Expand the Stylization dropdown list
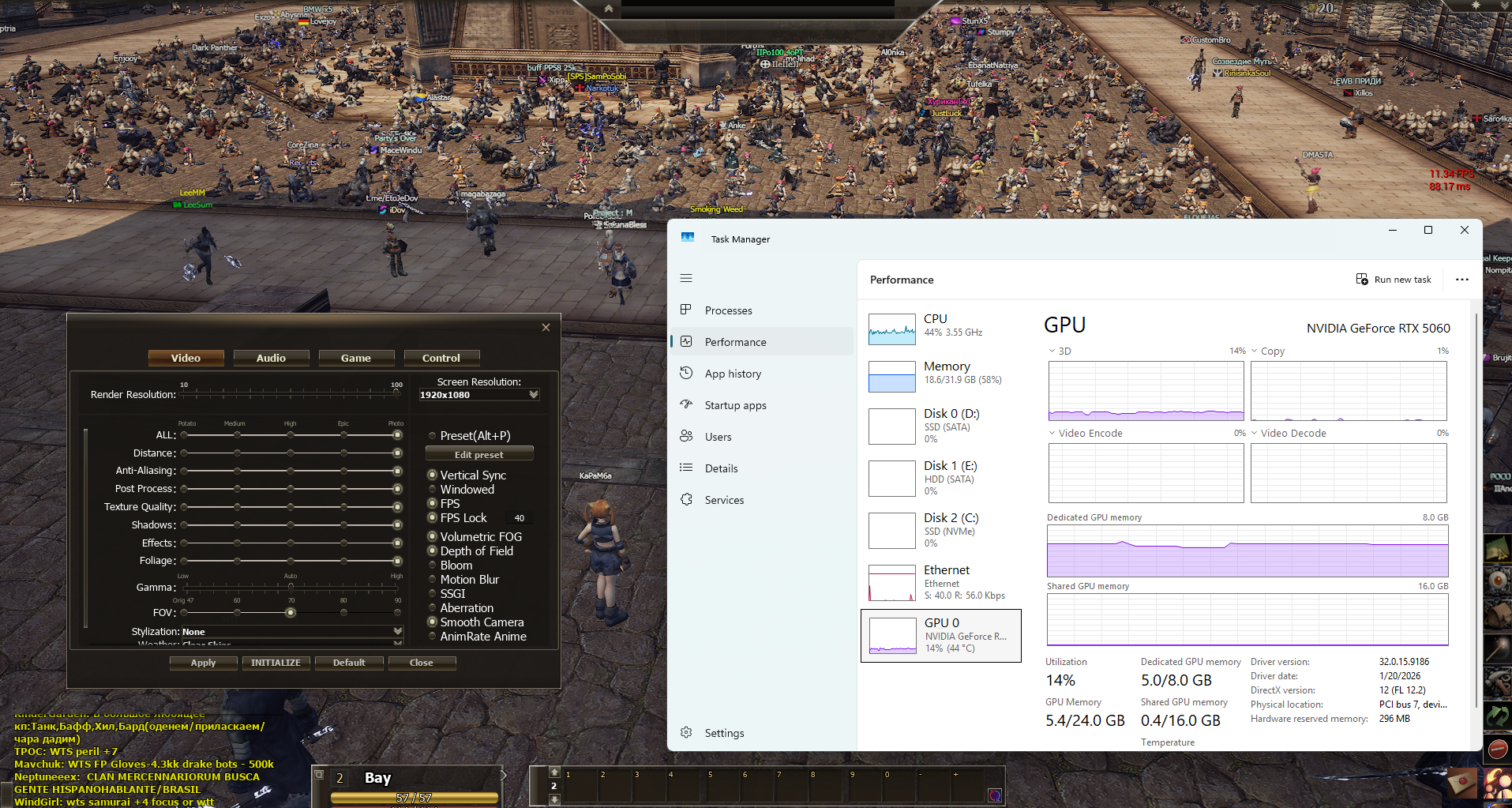The height and width of the screenshot is (808, 1512). [397, 632]
